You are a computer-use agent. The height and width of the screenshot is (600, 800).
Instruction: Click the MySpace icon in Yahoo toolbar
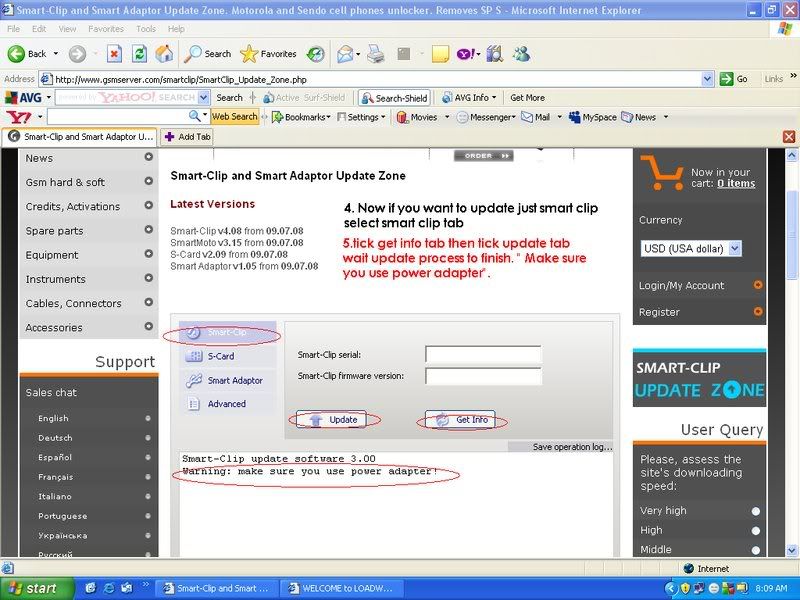pos(574,117)
